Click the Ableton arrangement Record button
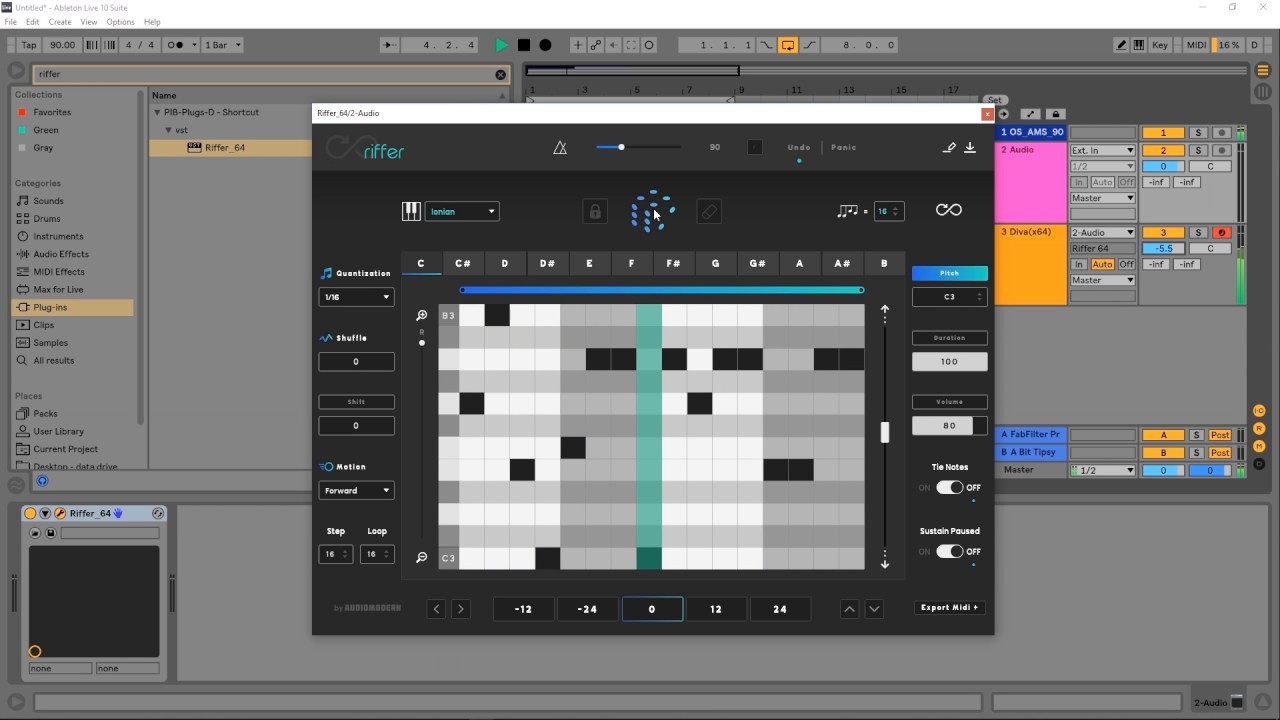 pos(545,45)
